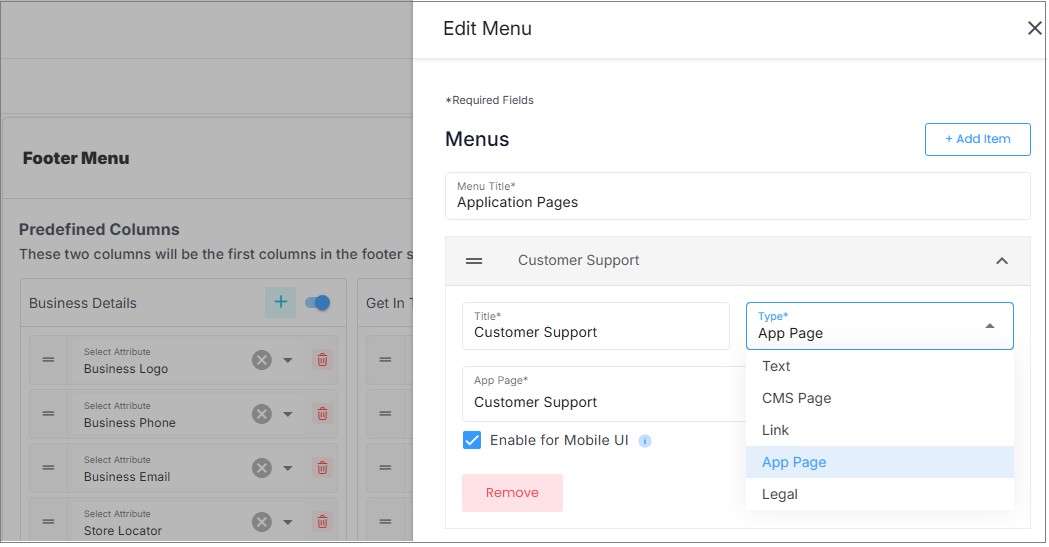Grab the drag handle of Customer Support item
Screen dimensions: 1049x547
click(x=474, y=261)
